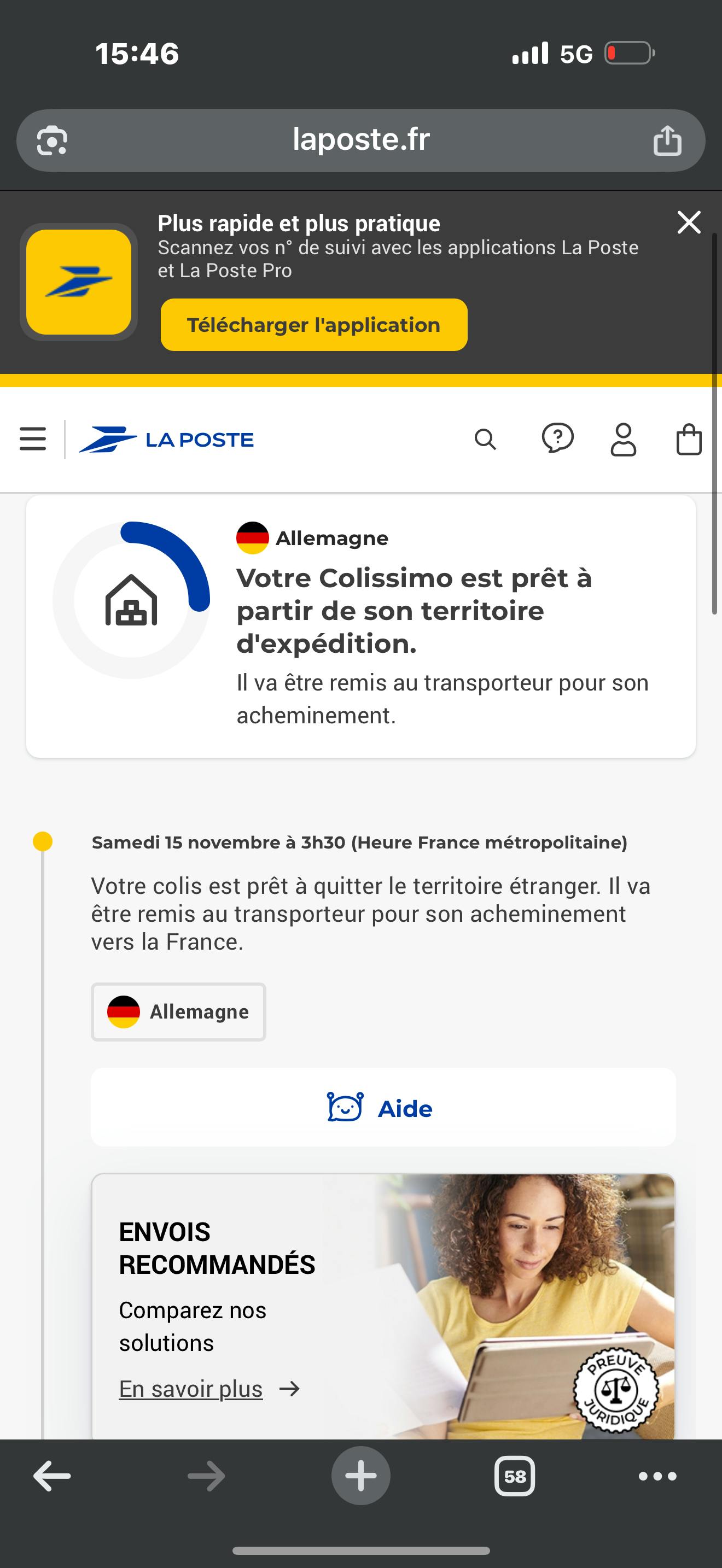Open the browser three-dot more menu

tap(657, 1476)
